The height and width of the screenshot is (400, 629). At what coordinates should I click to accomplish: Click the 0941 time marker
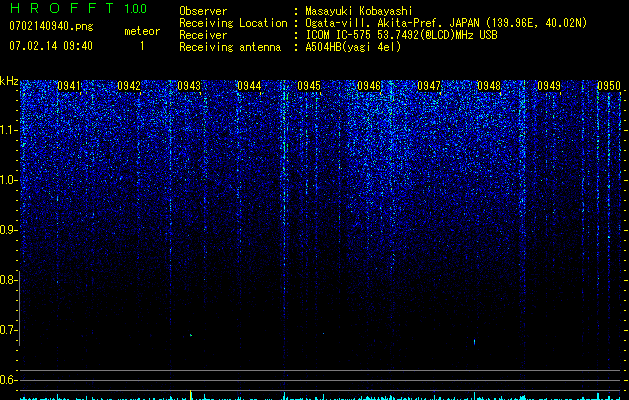69,86
